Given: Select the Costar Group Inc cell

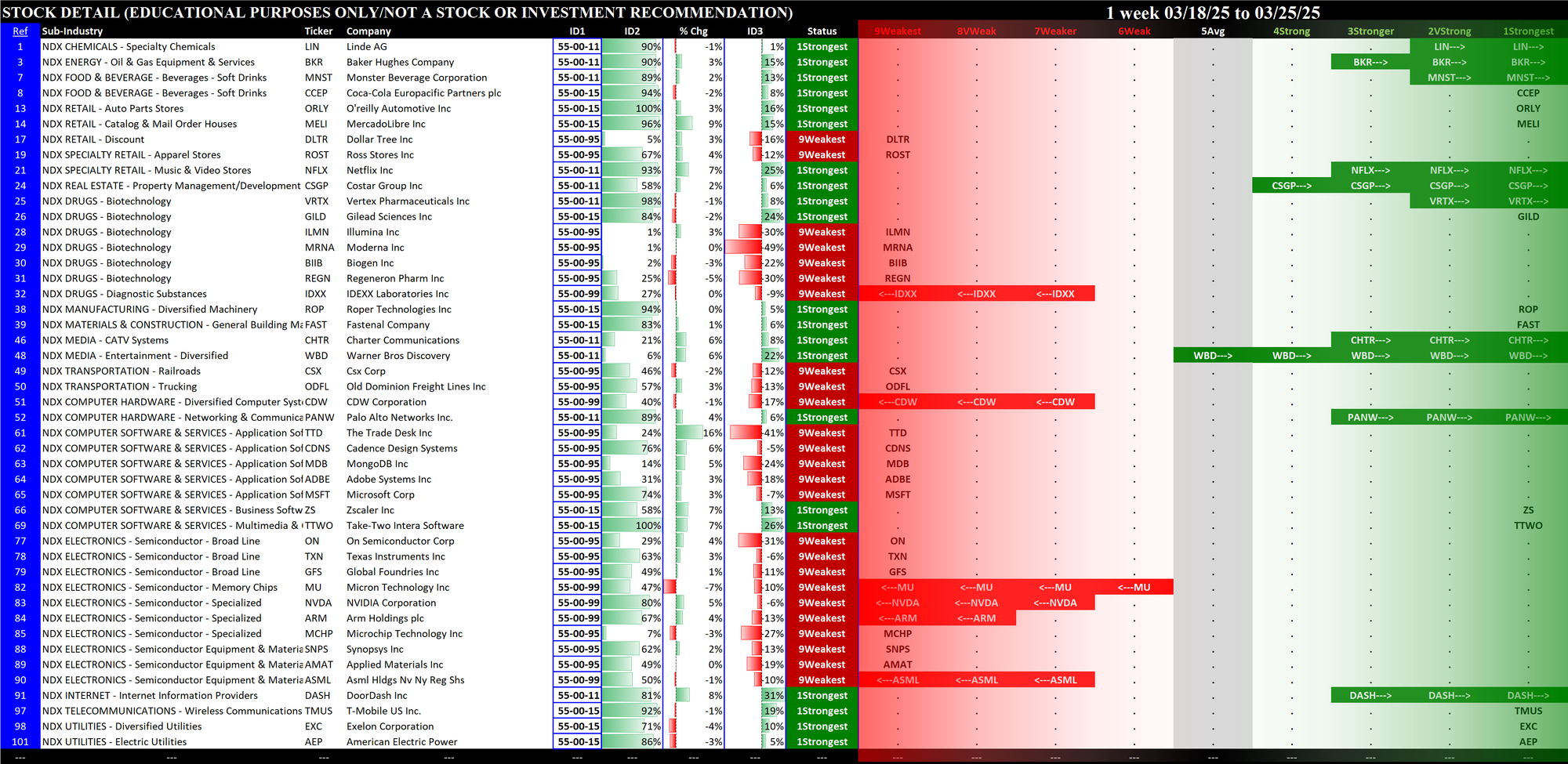Looking at the screenshot, I should click(384, 186).
